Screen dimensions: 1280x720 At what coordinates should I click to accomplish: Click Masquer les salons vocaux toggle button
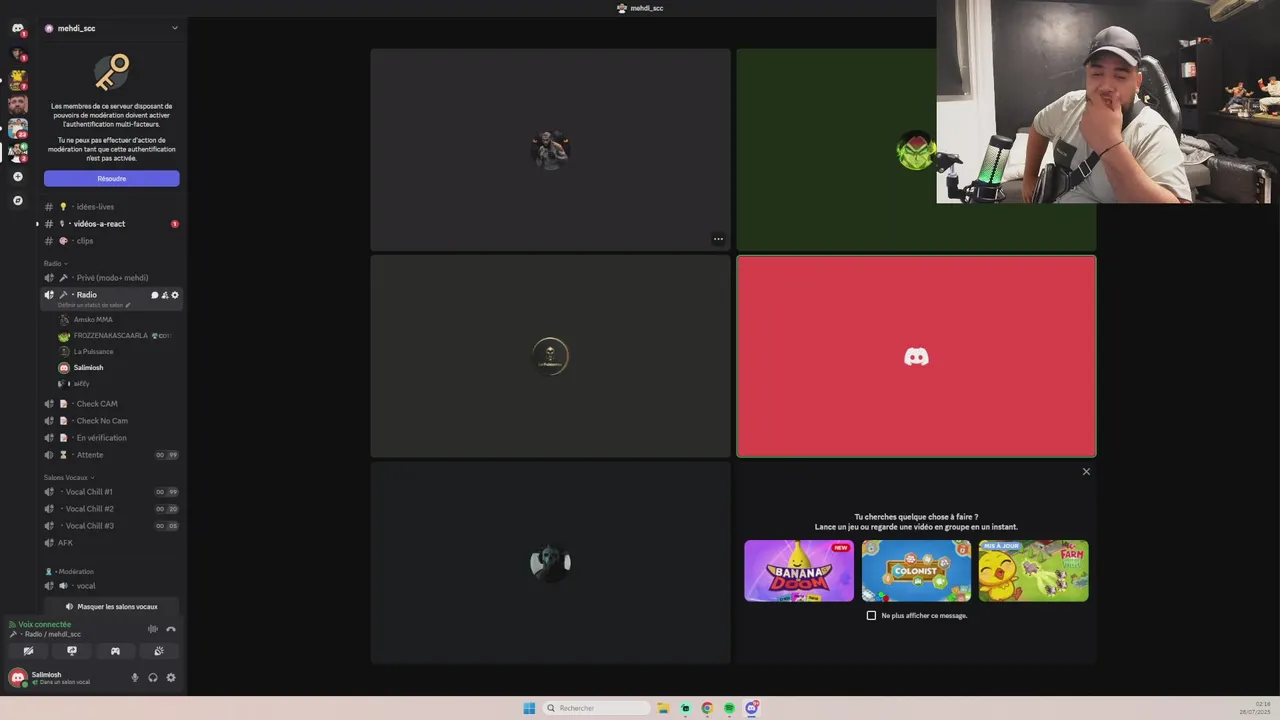click(111, 607)
